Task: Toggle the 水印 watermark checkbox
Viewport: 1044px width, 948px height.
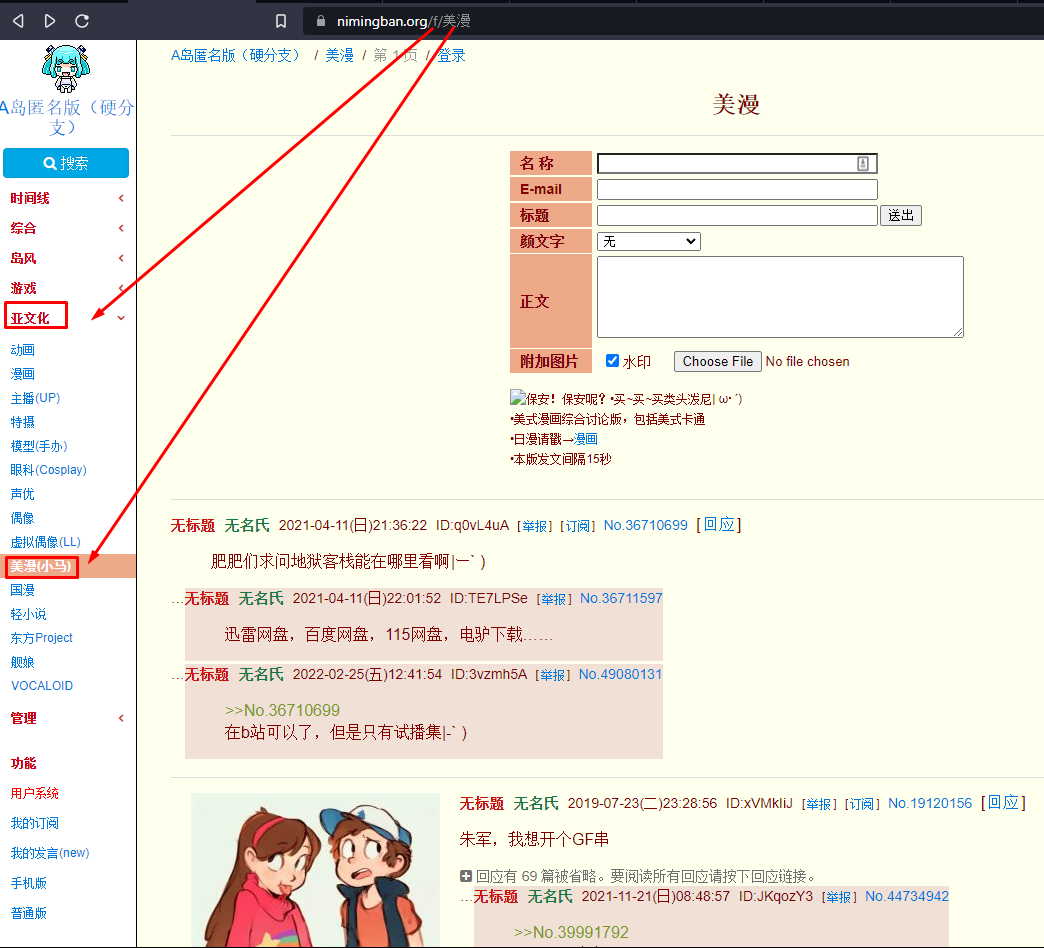Action: pos(613,361)
